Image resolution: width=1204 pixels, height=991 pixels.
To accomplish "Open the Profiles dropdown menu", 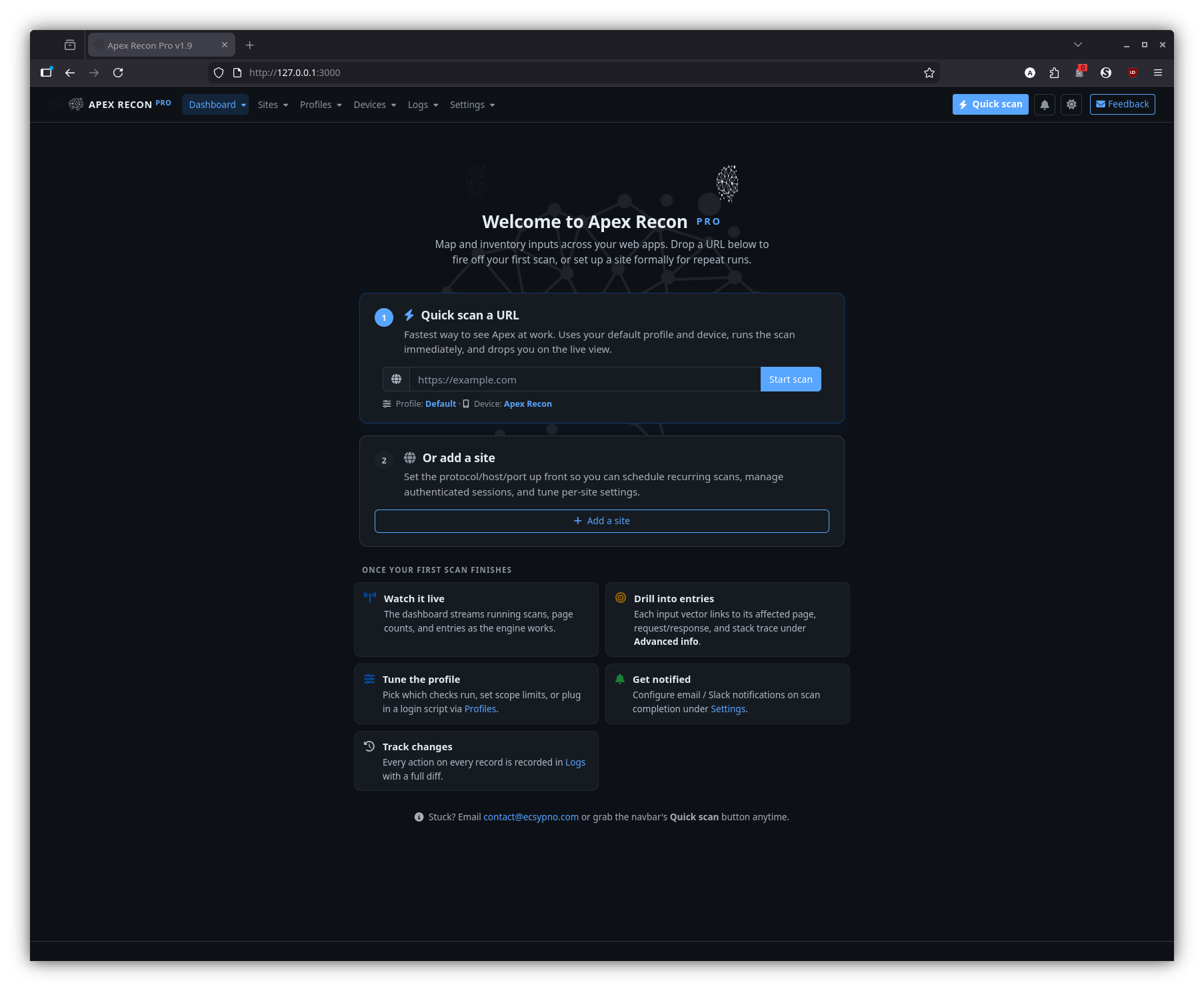I will pyautogui.click(x=321, y=105).
